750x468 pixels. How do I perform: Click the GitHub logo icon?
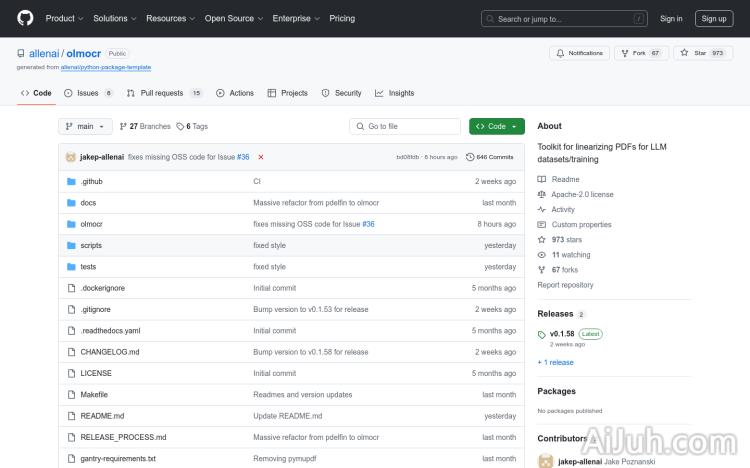coord(25,18)
